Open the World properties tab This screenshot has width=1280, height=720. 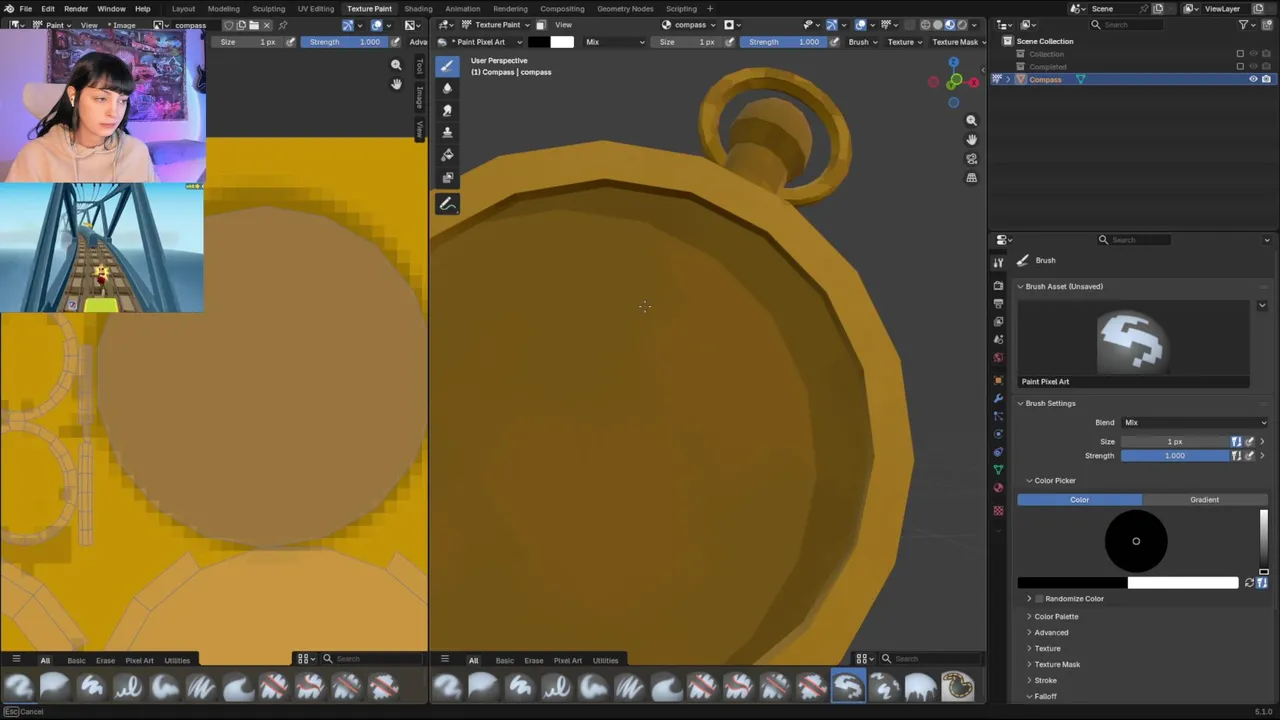point(998,358)
